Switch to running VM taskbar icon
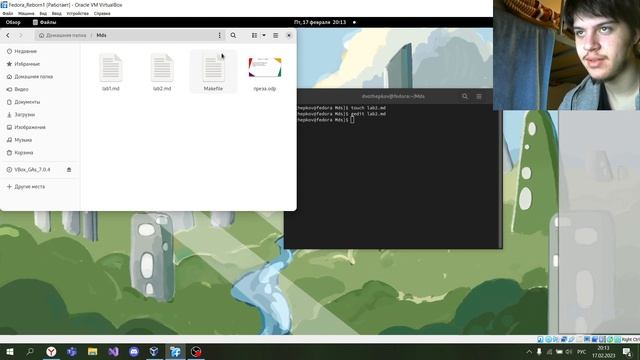 coord(175,351)
